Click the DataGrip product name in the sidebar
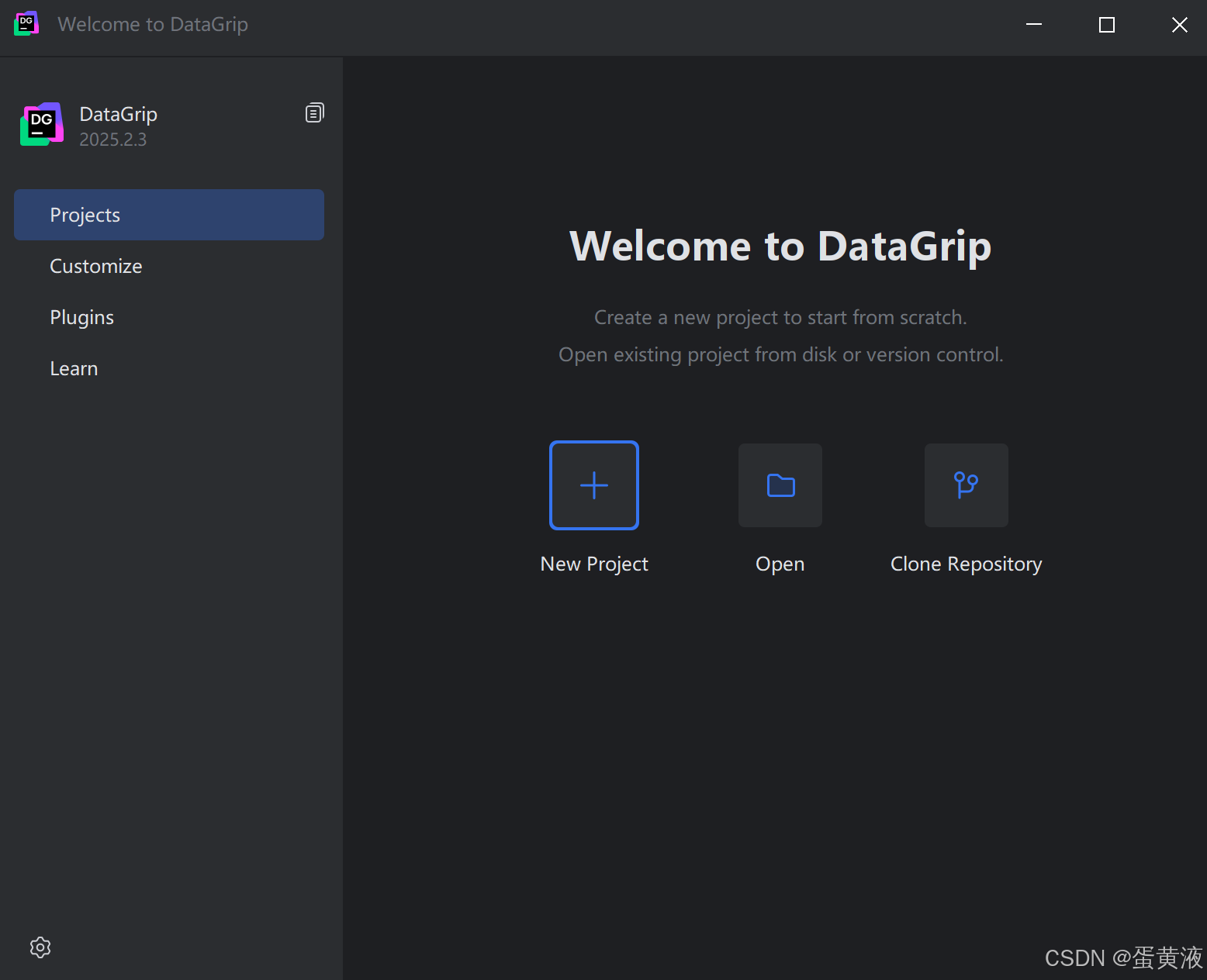 [119, 114]
